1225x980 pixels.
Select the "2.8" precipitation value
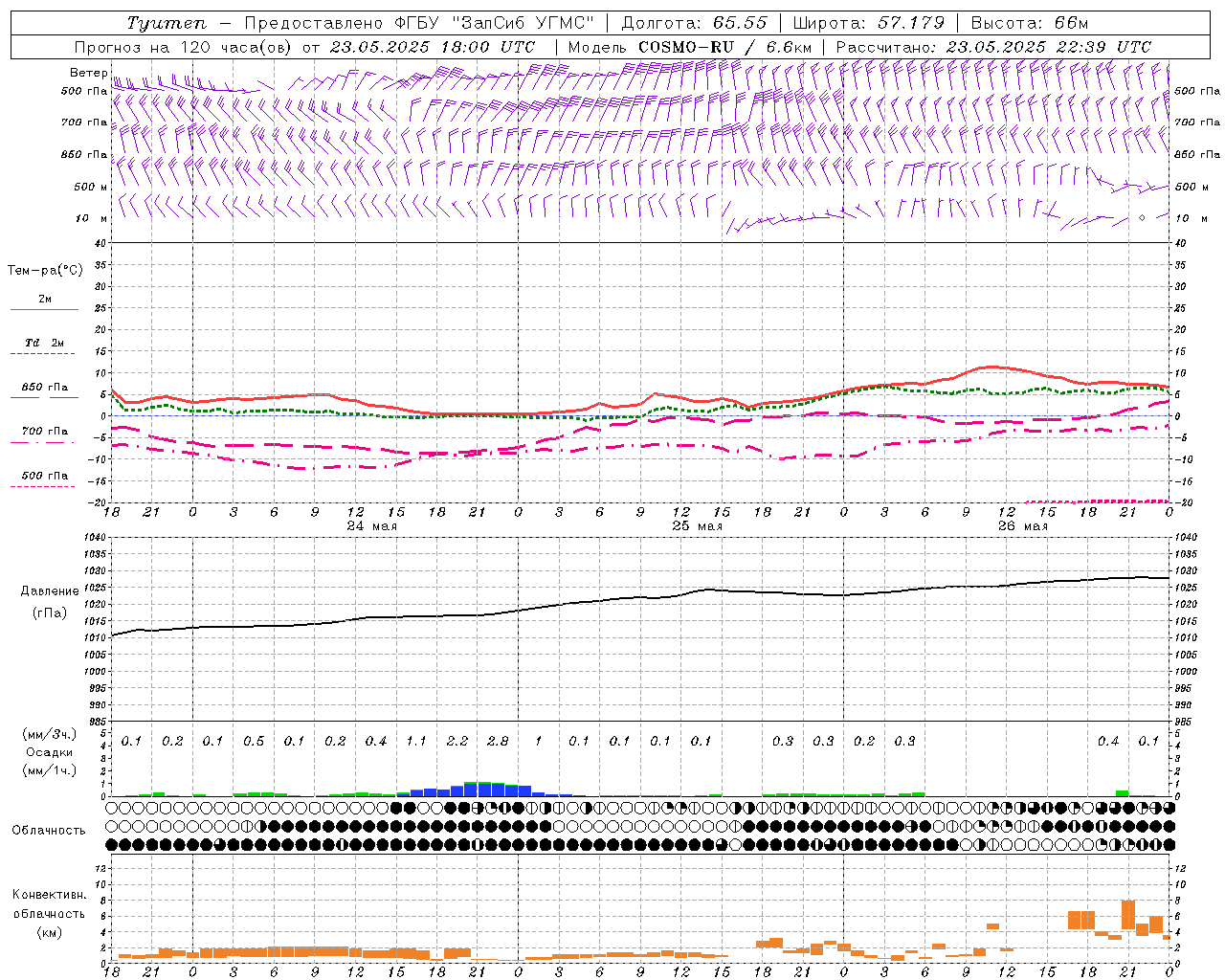(x=498, y=742)
